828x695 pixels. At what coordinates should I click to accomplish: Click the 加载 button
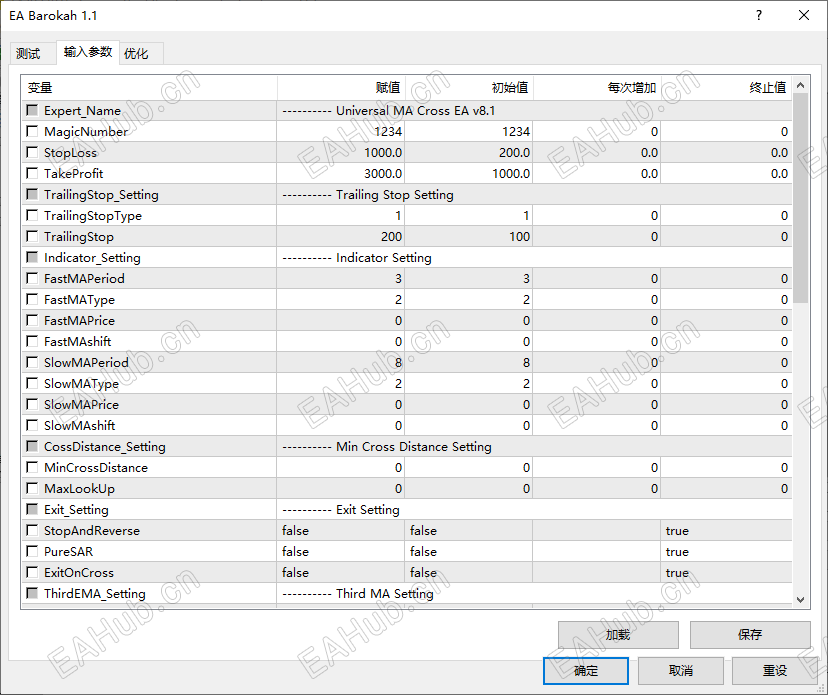[618, 634]
